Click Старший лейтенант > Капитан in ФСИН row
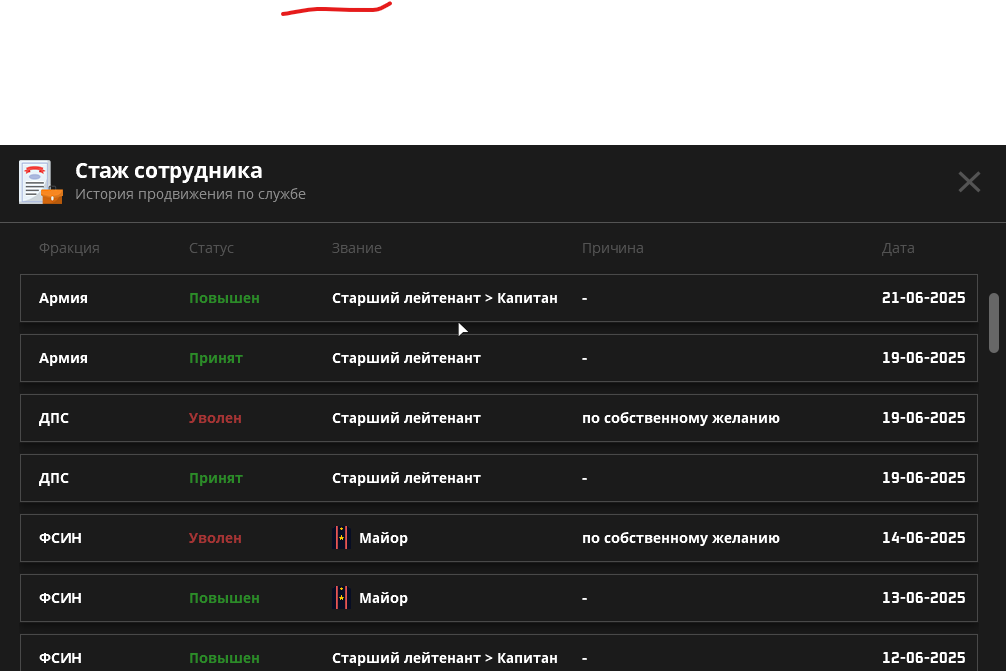This screenshot has width=1006, height=671. coord(445,658)
